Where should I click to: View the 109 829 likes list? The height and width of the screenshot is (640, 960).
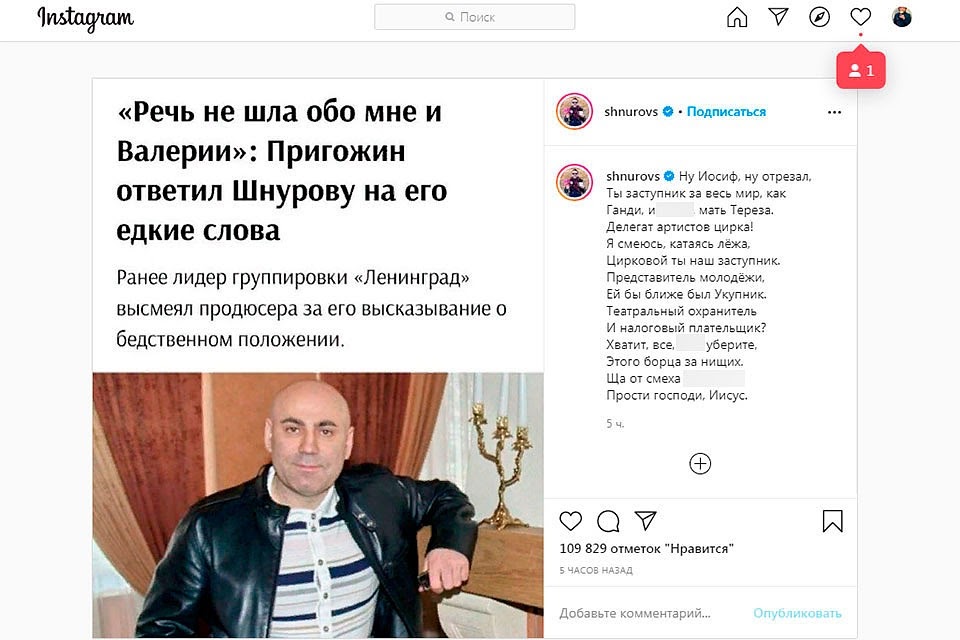point(646,548)
